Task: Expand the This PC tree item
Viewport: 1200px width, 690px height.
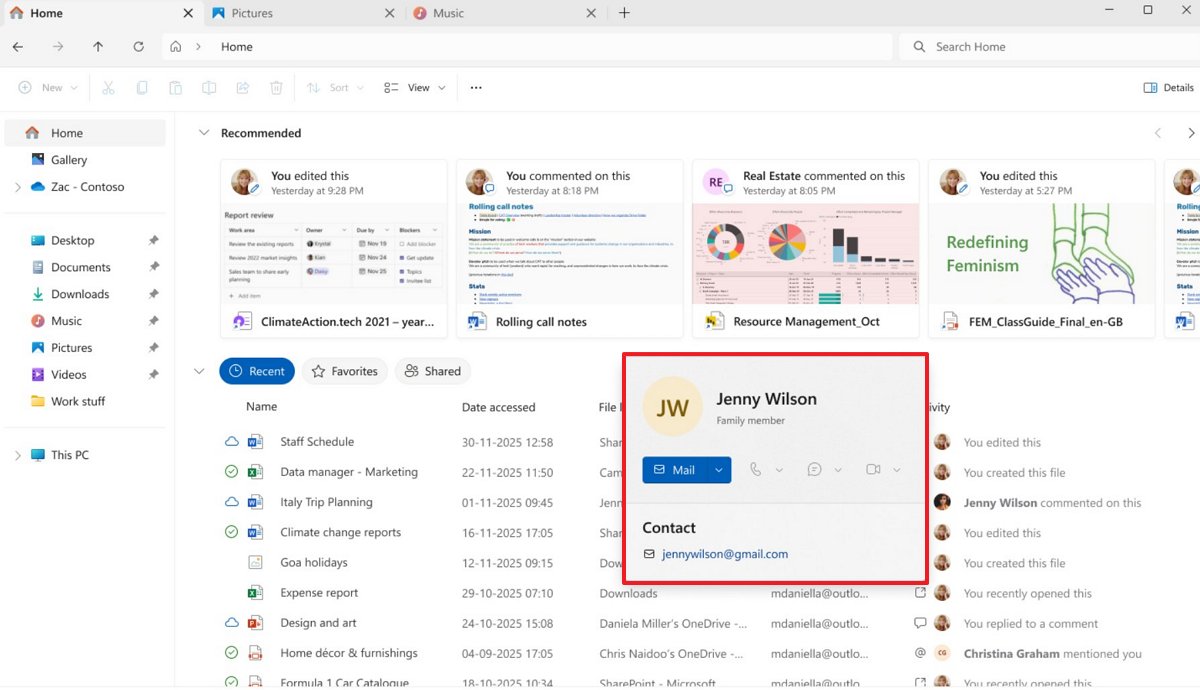Action: pyautogui.click(x=16, y=454)
